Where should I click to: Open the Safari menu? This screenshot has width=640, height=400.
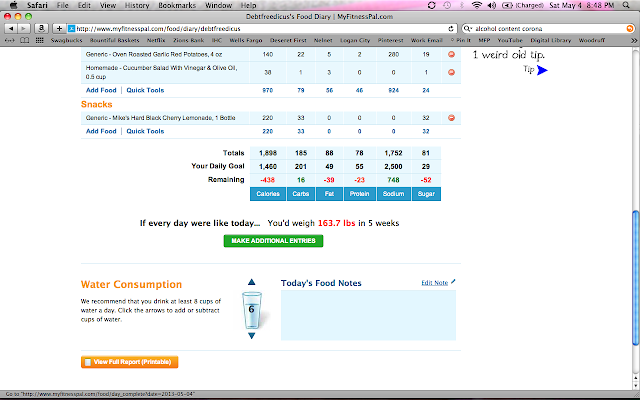(37, 5)
